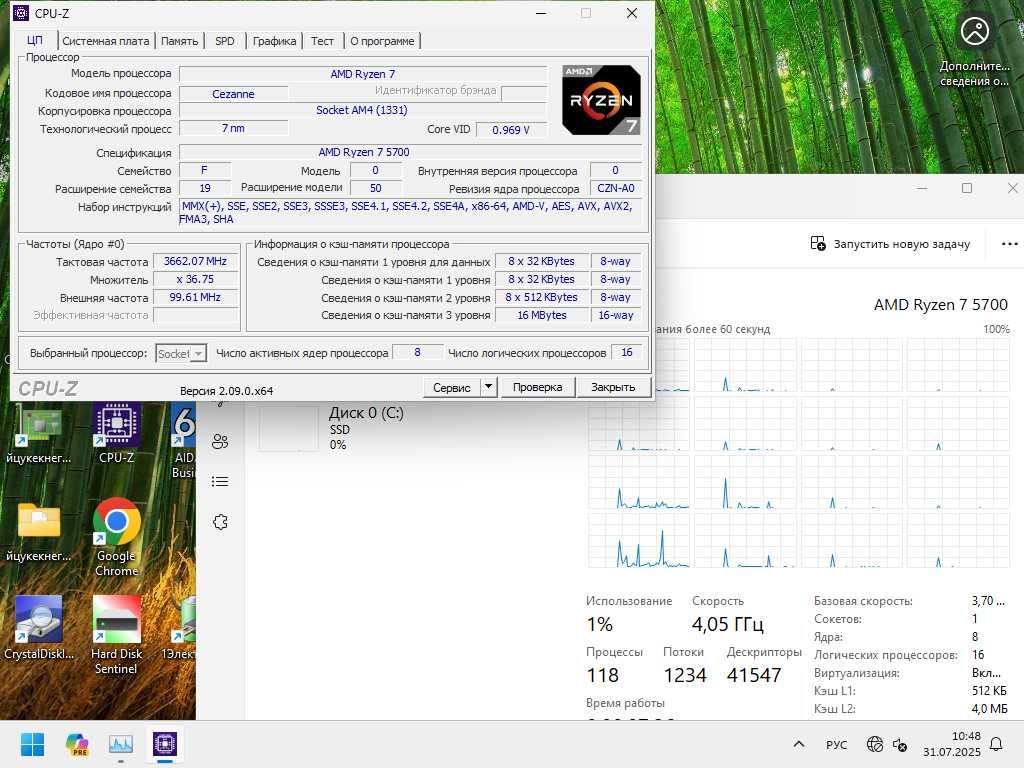
Task: Open the Services puzzle icon in Task Manager sidebar
Action: 220,522
